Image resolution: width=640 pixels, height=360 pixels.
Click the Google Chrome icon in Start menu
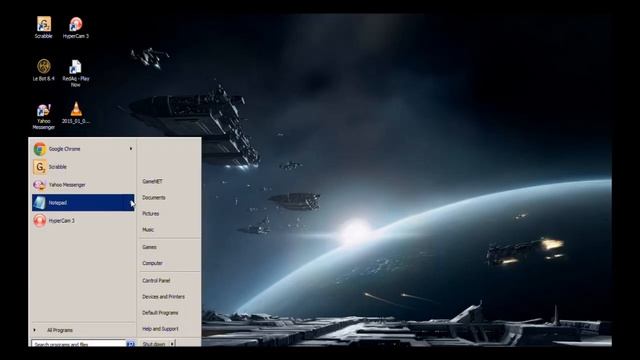click(40, 149)
